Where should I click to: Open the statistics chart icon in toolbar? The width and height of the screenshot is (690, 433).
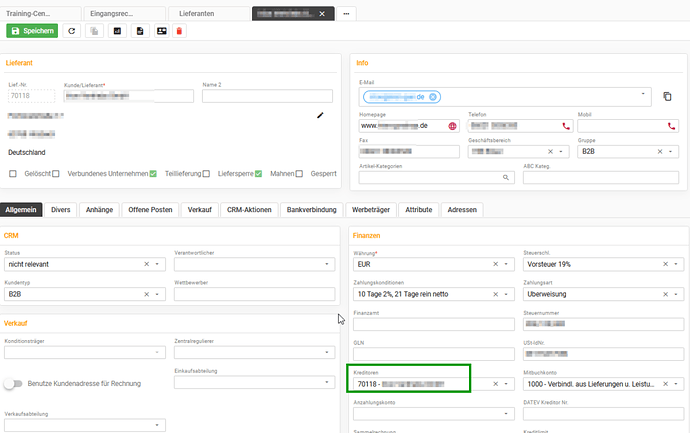[117, 31]
